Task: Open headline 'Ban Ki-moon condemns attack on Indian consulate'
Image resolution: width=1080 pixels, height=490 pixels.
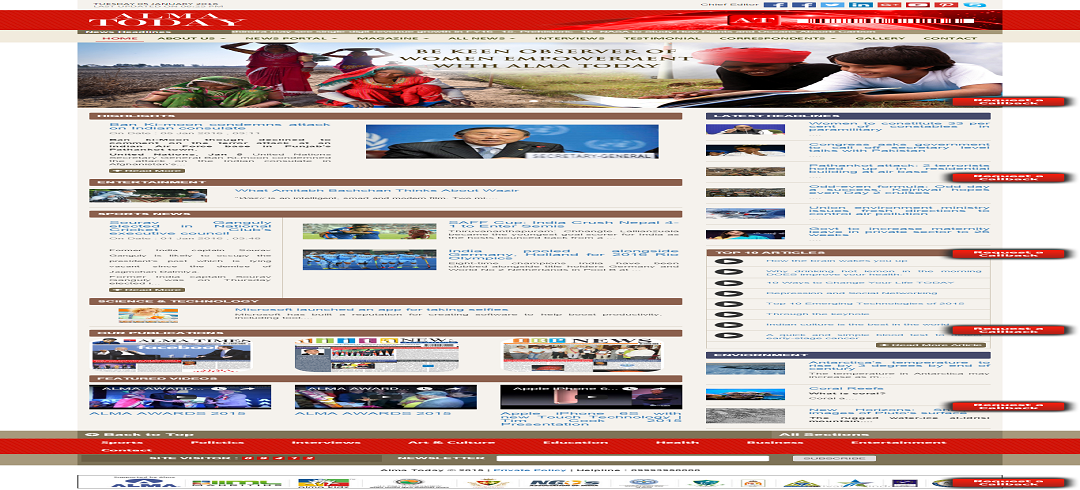Action: [220, 126]
